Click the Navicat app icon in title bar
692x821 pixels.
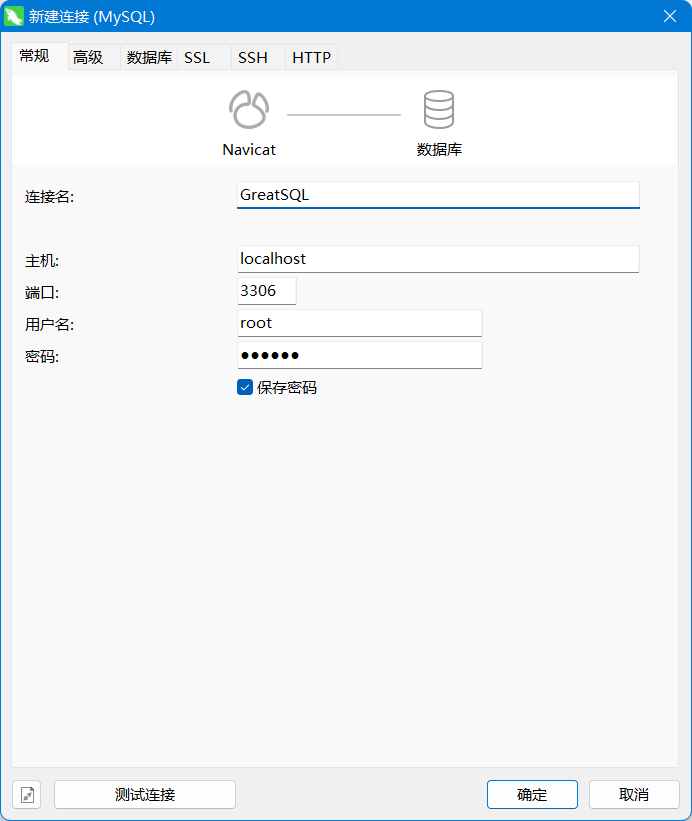14,16
